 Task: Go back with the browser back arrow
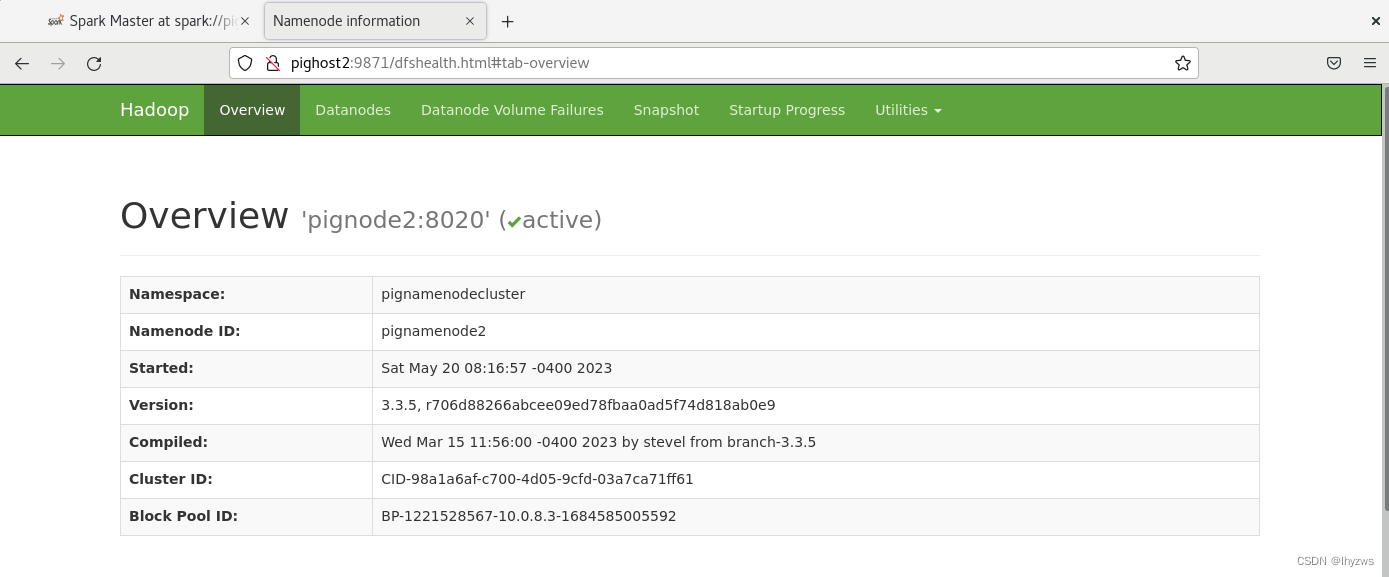(22, 63)
